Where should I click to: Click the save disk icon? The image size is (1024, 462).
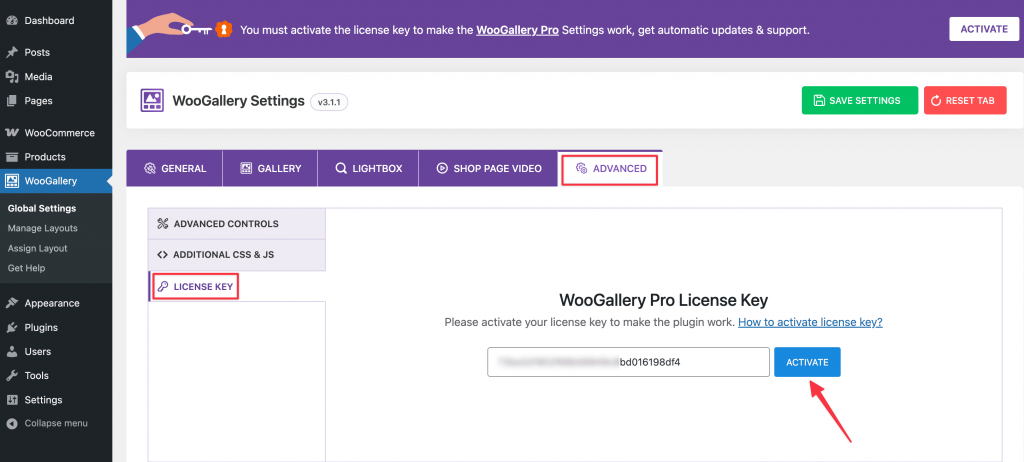pos(819,101)
